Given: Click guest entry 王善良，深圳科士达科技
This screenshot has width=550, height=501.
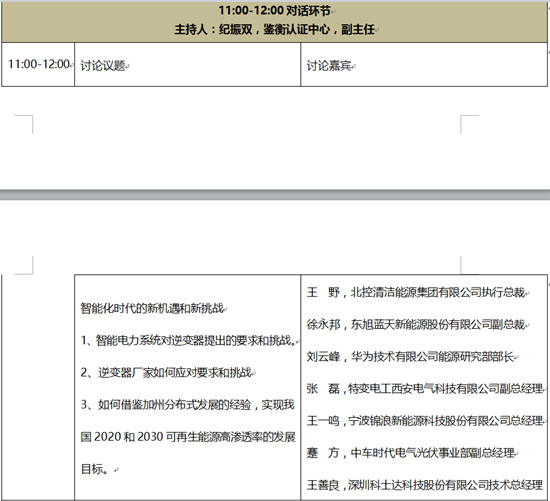Looking at the screenshot, I should pos(425,485).
